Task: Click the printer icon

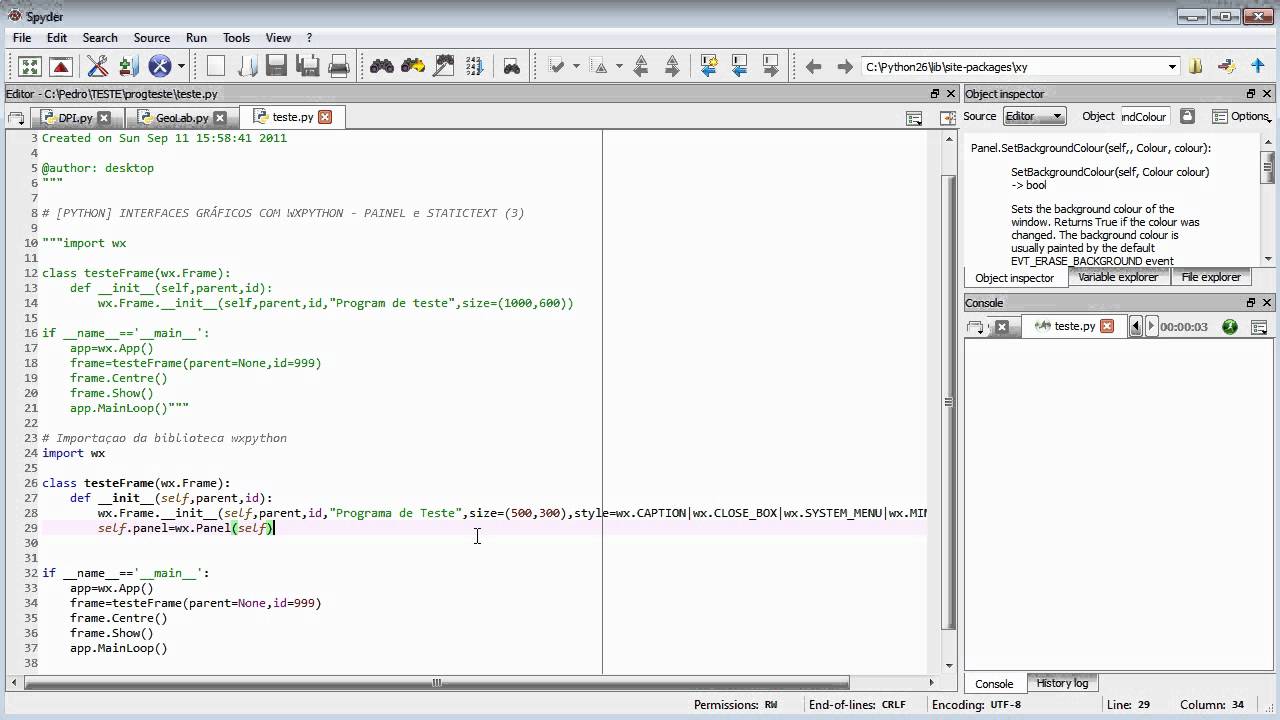Action: [339, 67]
